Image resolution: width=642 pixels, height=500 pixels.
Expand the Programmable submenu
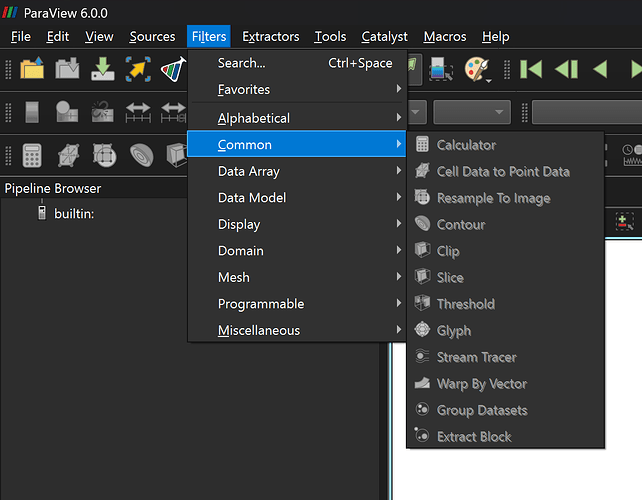(x=297, y=304)
